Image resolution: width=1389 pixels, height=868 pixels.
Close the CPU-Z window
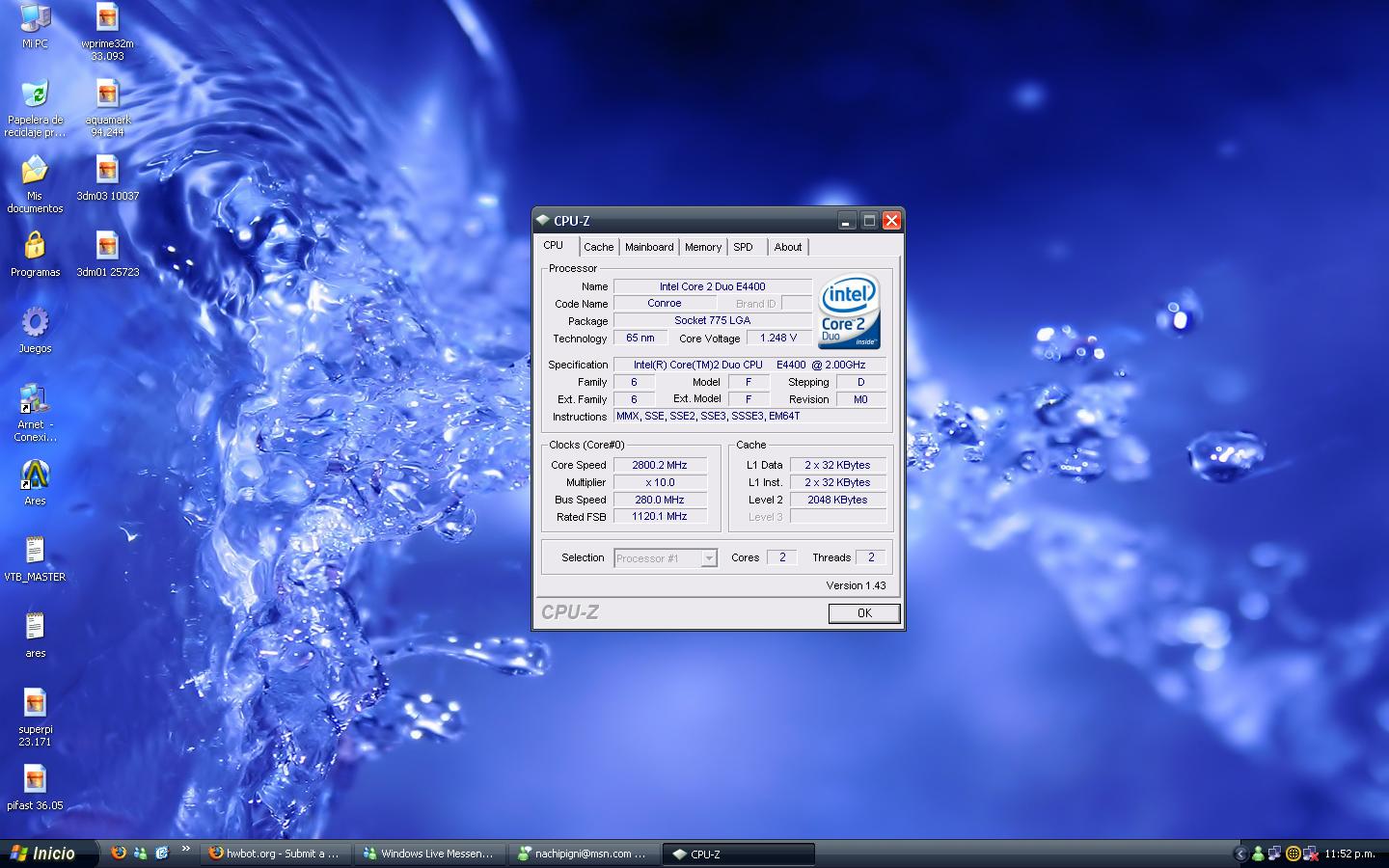pos(891,221)
